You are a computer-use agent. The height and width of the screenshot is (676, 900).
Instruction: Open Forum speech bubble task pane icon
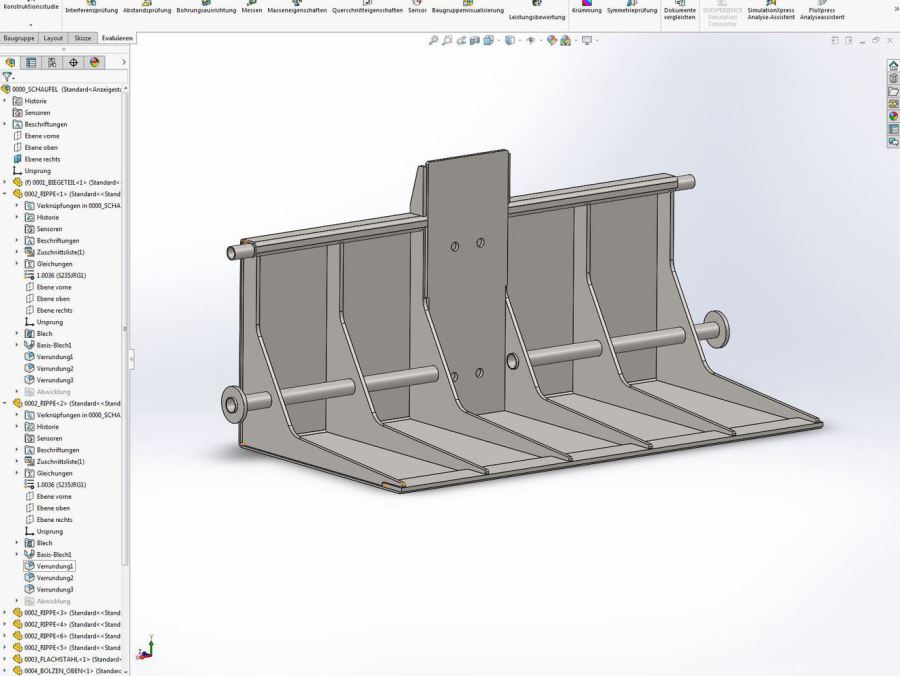(x=893, y=141)
